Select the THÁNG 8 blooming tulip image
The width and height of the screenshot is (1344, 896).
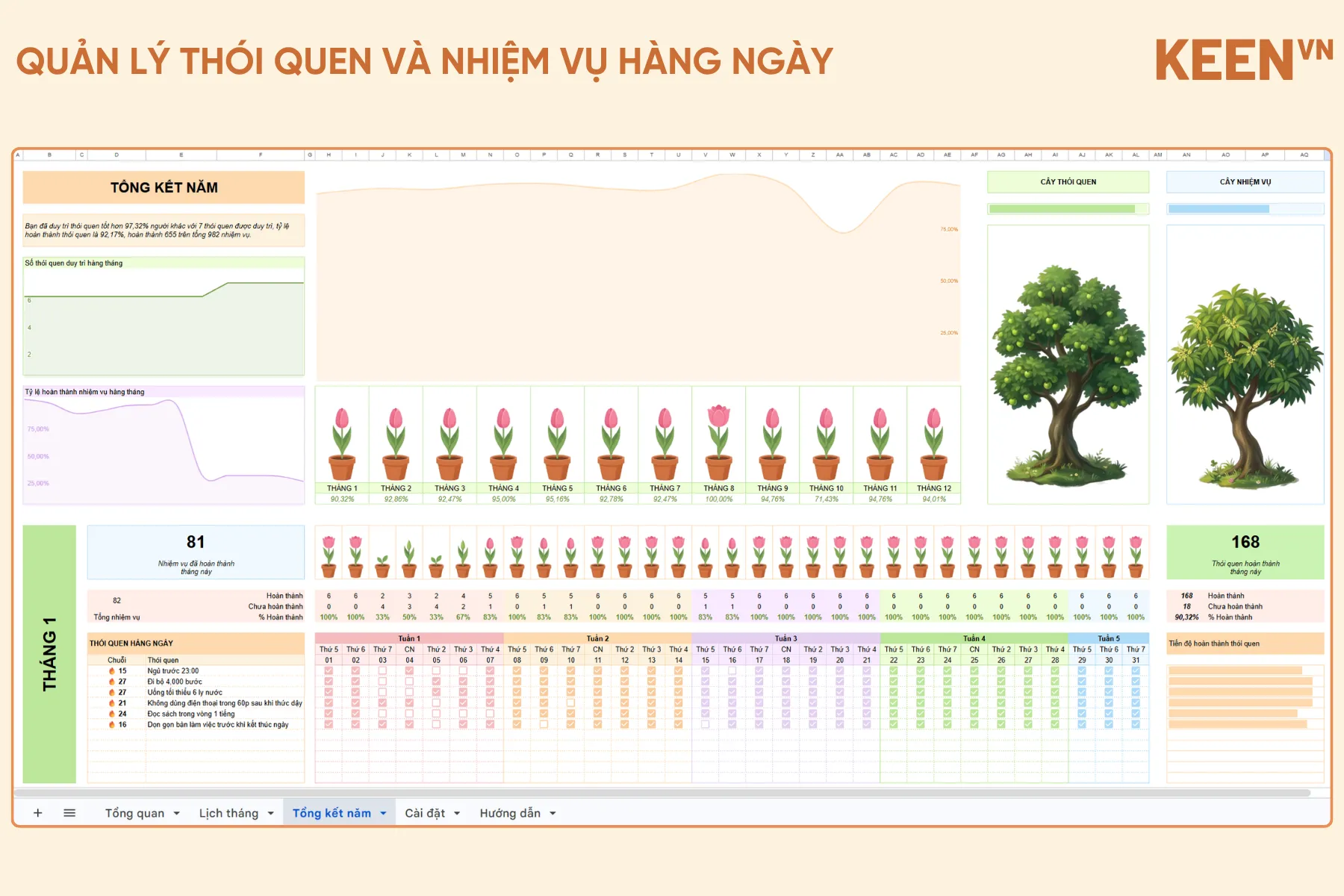pos(718,442)
